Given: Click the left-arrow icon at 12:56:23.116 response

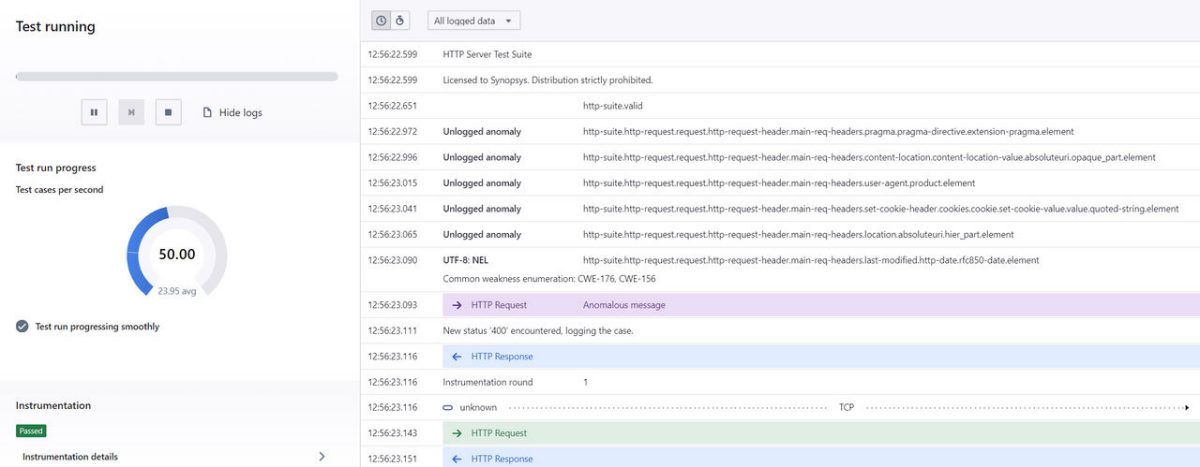Looking at the screenshot, I should click(457, 356).
